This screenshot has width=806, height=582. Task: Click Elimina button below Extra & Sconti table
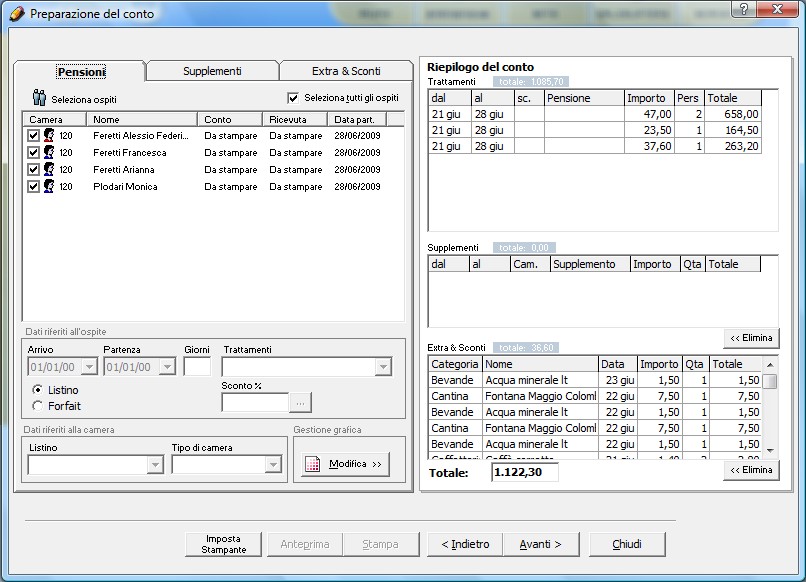(751, 470)
